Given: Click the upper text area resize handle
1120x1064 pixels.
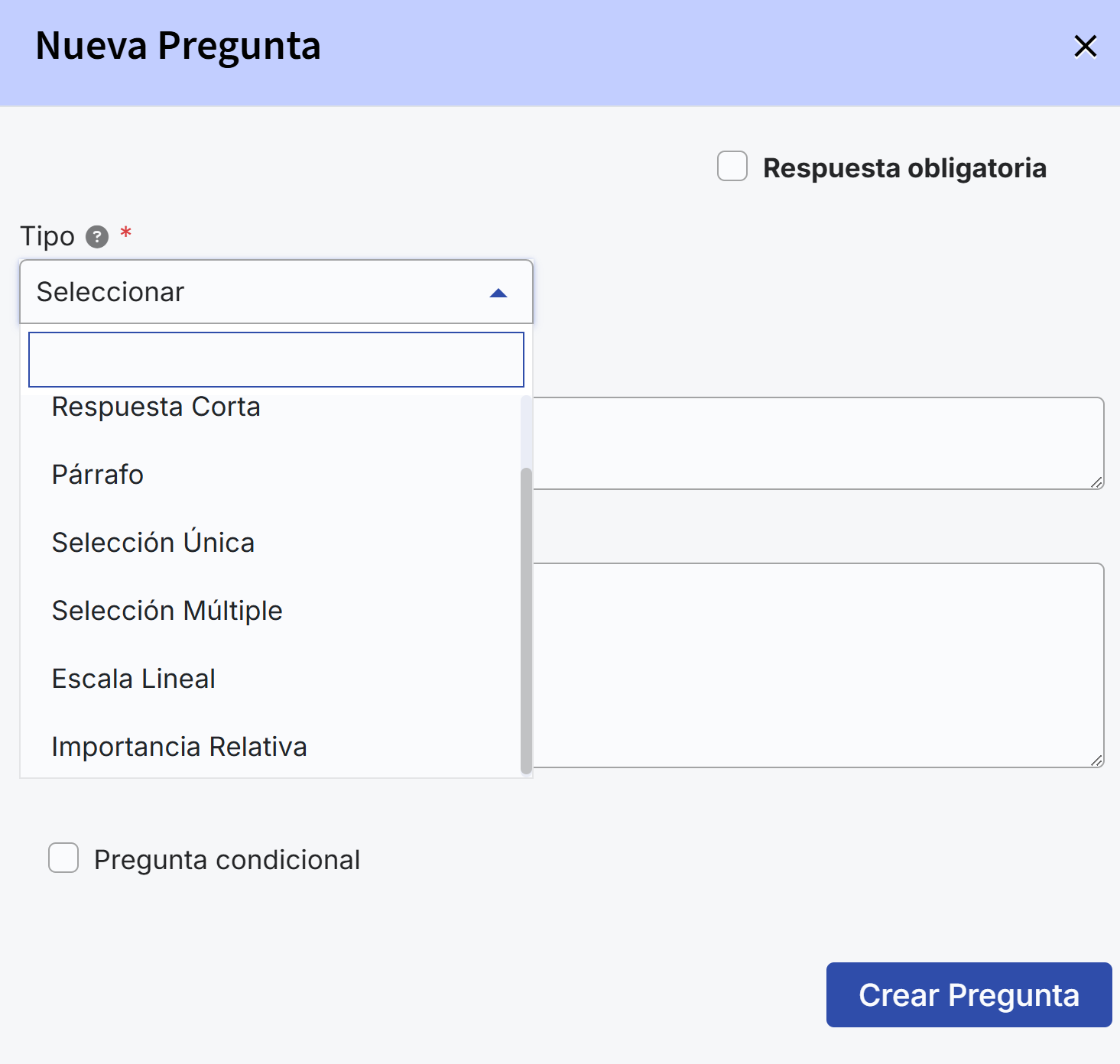Looking at the screenshot, I should (x=1096, y=482).
